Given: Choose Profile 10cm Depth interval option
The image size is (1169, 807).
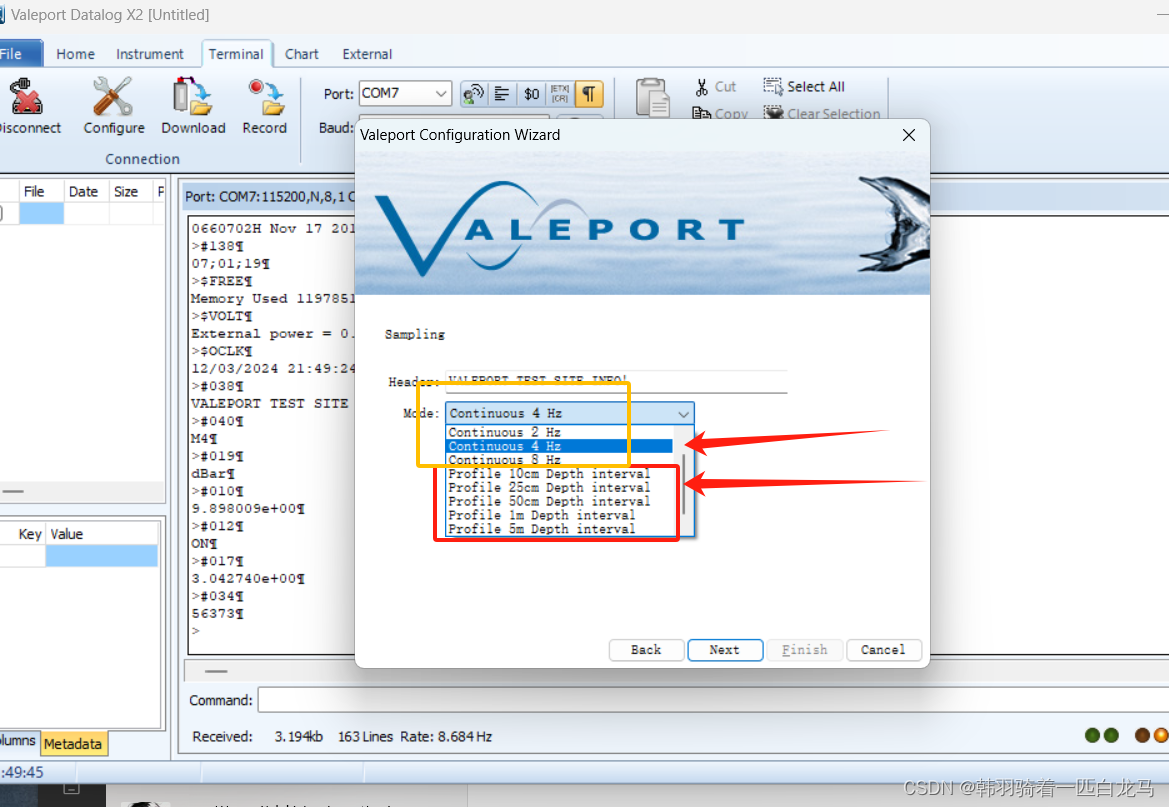Looking at the screenshot, I should [559, 474].
